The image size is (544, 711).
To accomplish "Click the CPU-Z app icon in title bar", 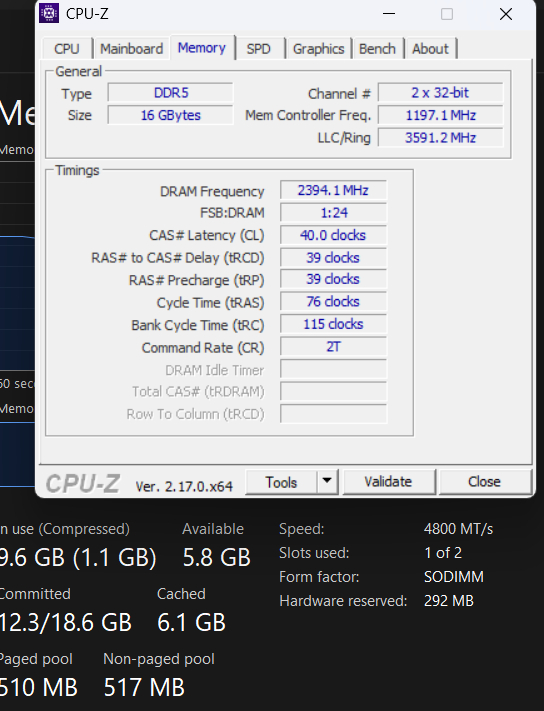I will click(49, 13).
